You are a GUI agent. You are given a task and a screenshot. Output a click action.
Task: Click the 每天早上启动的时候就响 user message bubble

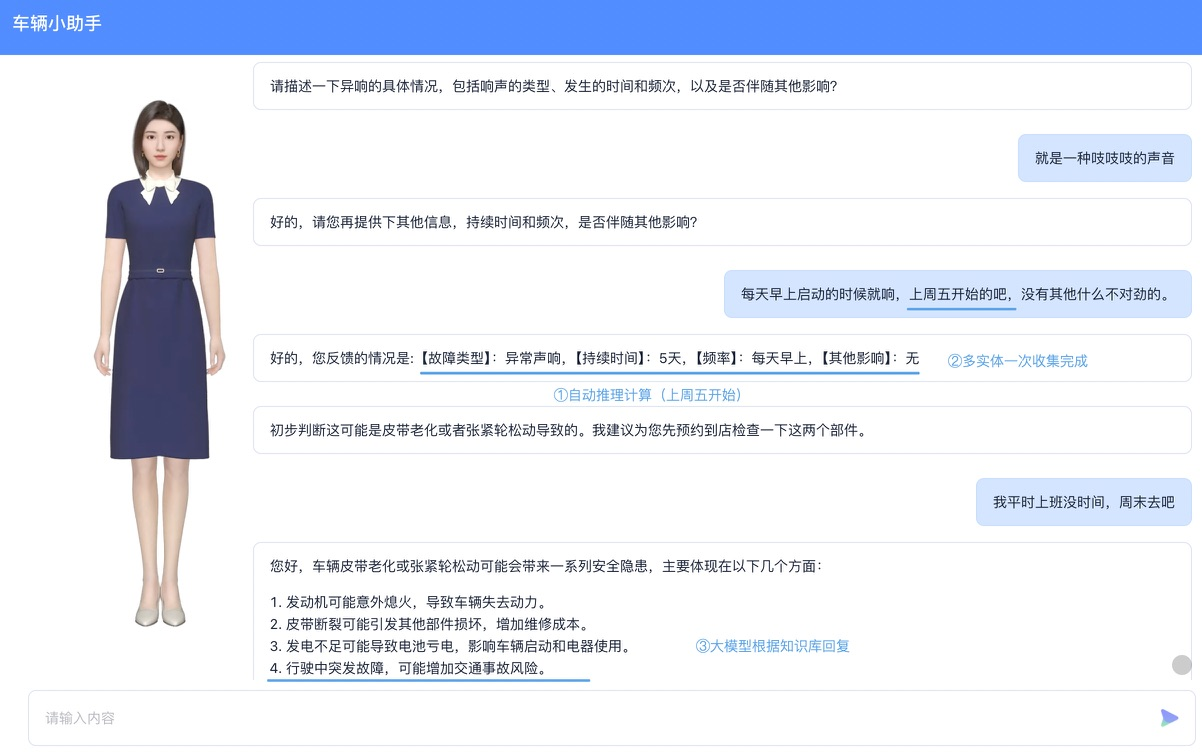(957, 294)
